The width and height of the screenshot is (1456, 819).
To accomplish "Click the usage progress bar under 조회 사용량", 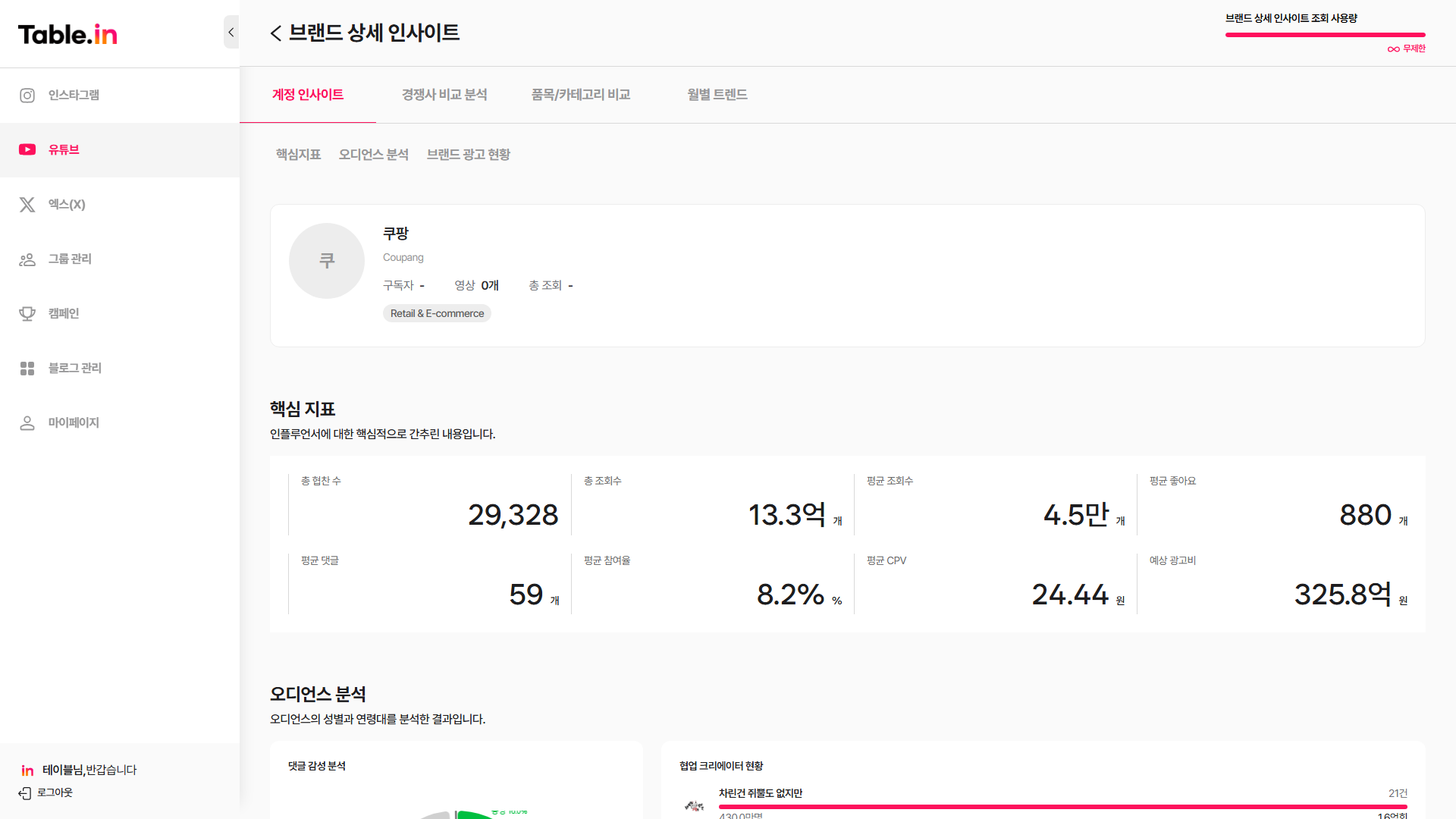I will (1325, 35).
